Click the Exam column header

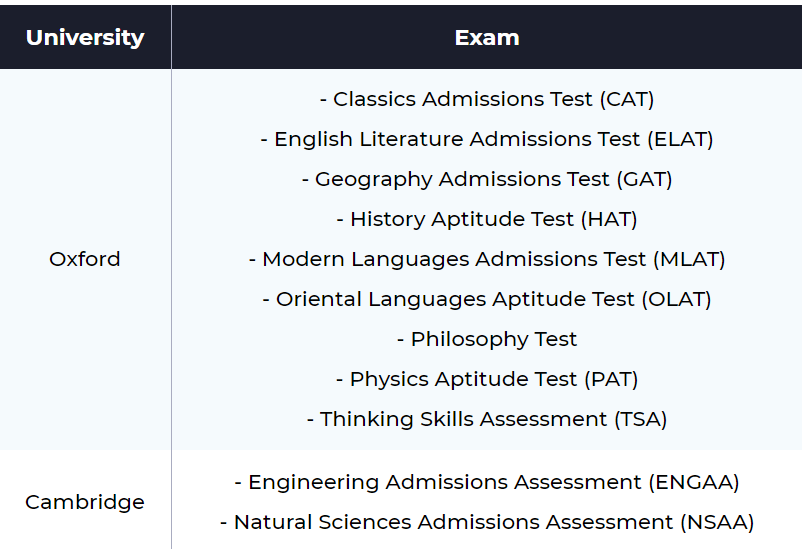[x=487, y=38]
